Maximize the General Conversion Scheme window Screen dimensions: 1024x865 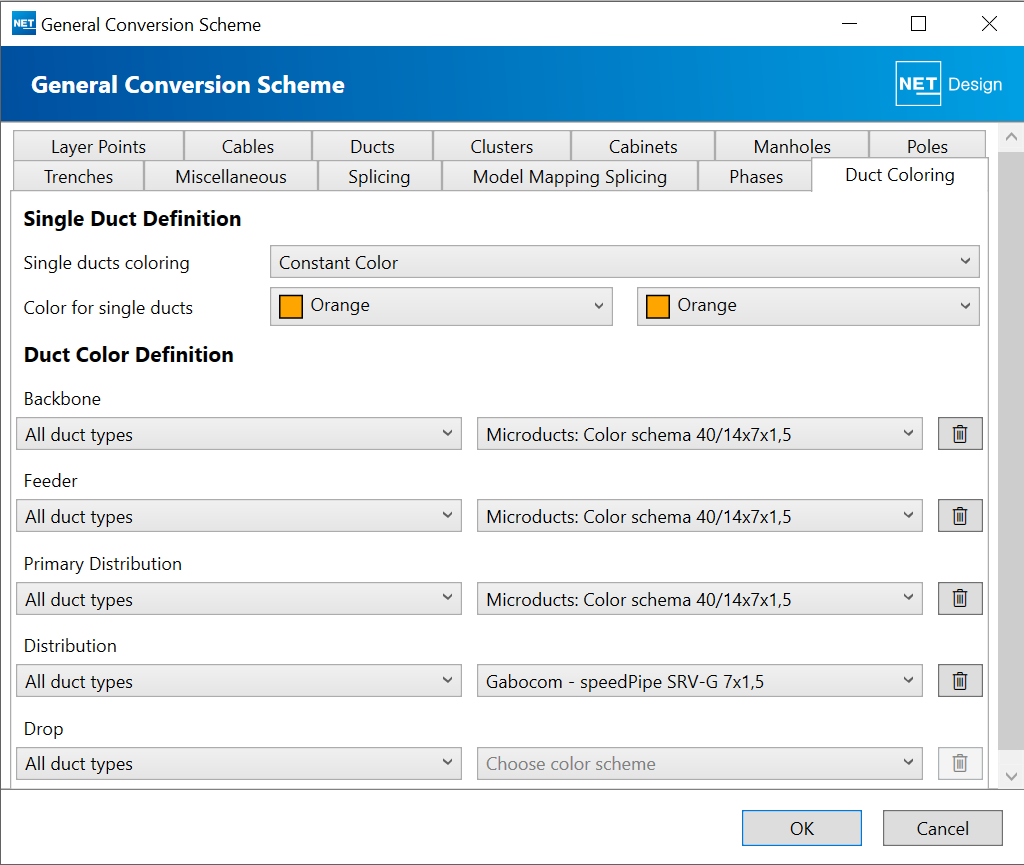(x=918, y=24)
